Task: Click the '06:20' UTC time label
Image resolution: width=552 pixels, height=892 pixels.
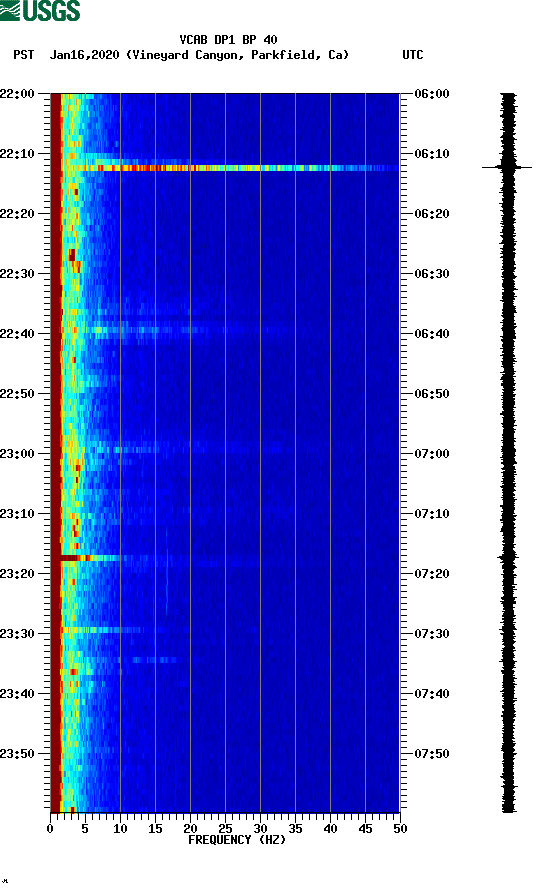Action: tap(432, 214)
